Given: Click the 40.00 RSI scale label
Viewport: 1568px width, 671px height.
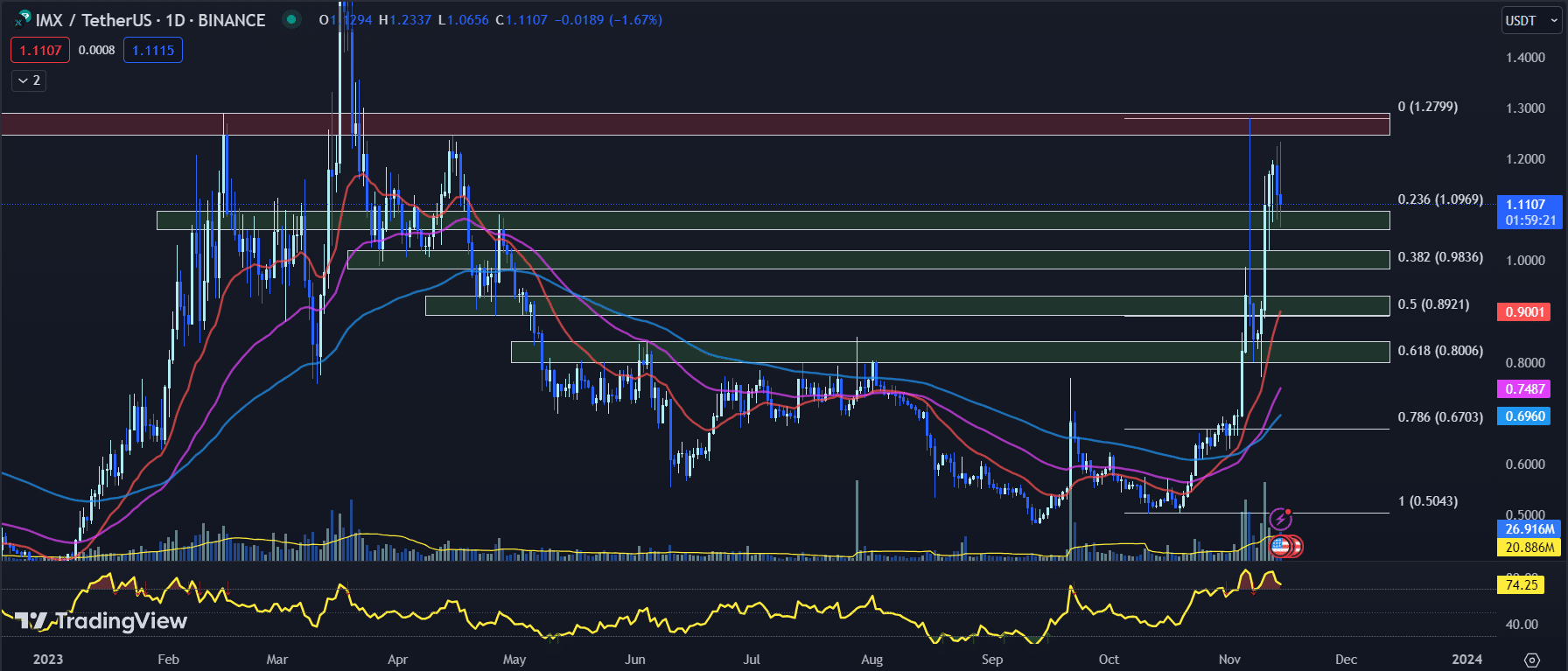Looking at the screenshot, I should tap(1522, 625).
